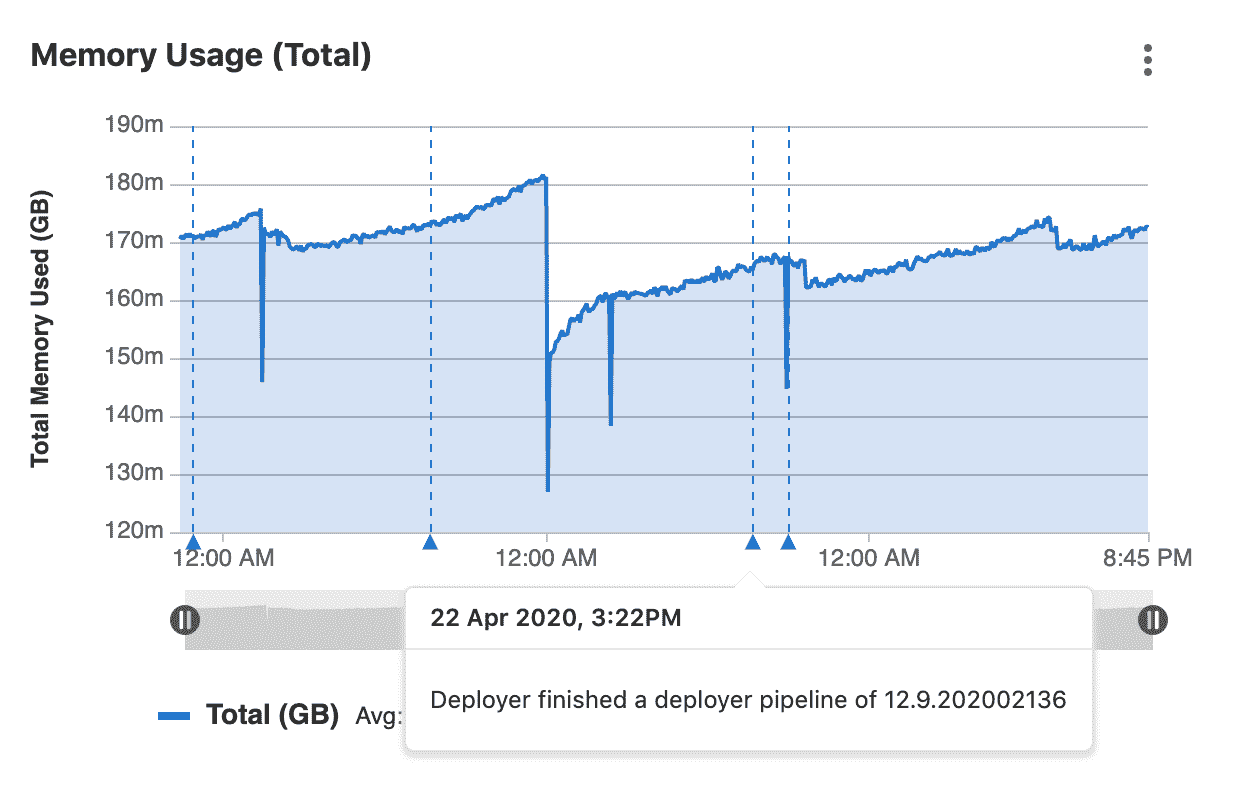Open the chart's three-dot options menu

(x=1147, y=60)
